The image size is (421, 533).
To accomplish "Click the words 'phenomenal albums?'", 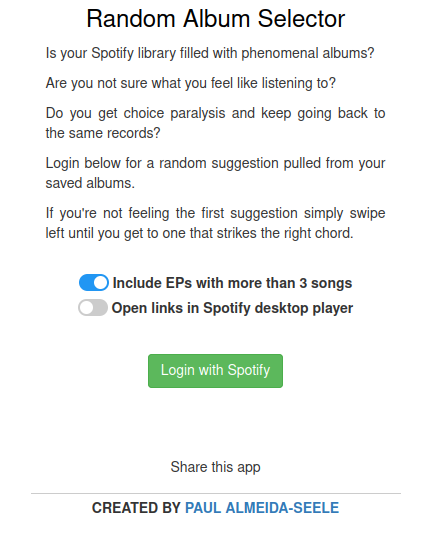I will (308, 53).
